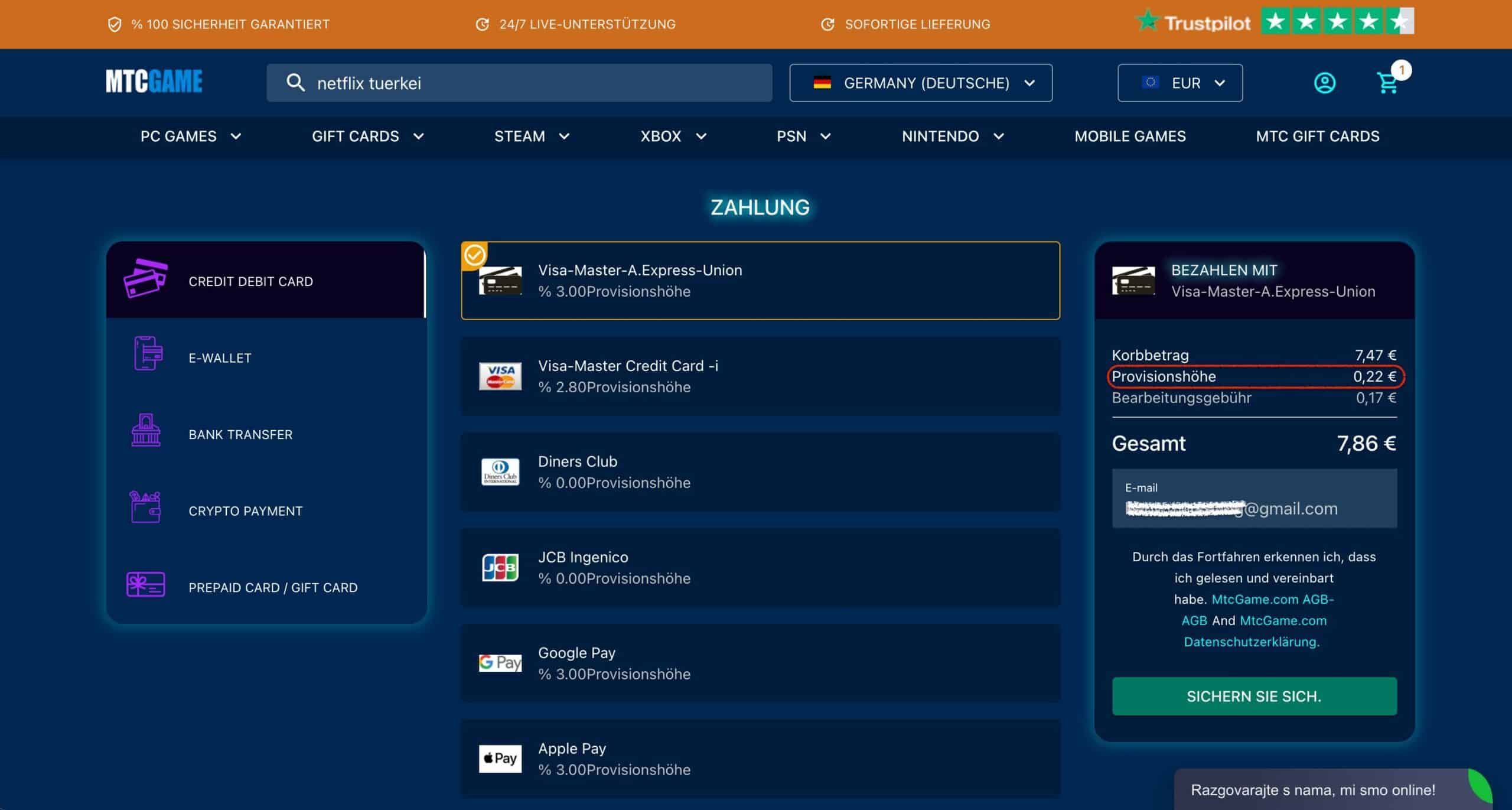This screenshot has height=810, width=1512.
Task: Click the Trustpilot star rating
Action: tap(1337, 22)
